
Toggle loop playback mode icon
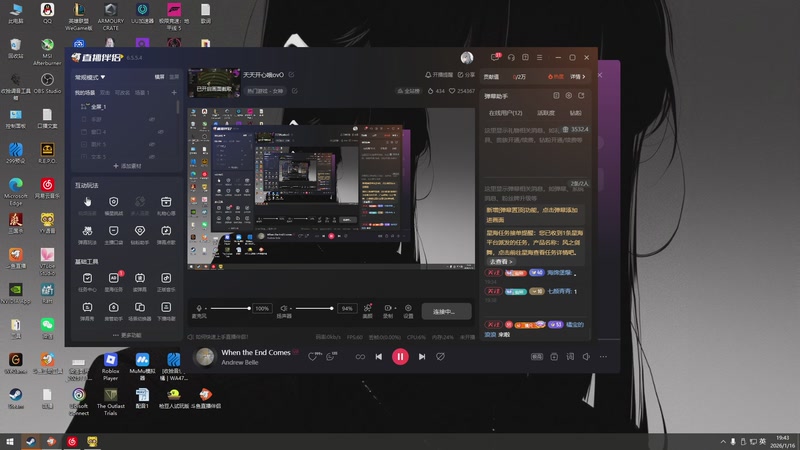(360, 357)
